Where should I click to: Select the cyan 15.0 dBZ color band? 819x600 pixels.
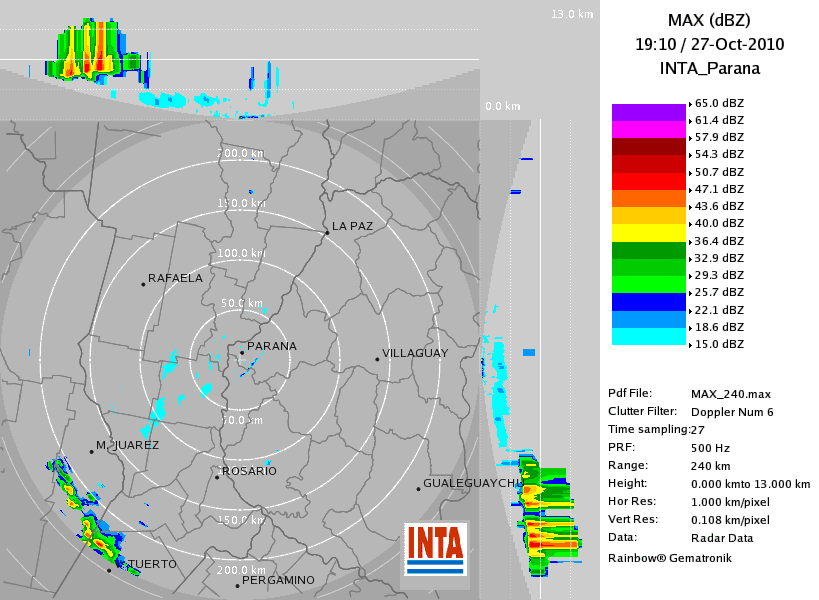[649, 336]
